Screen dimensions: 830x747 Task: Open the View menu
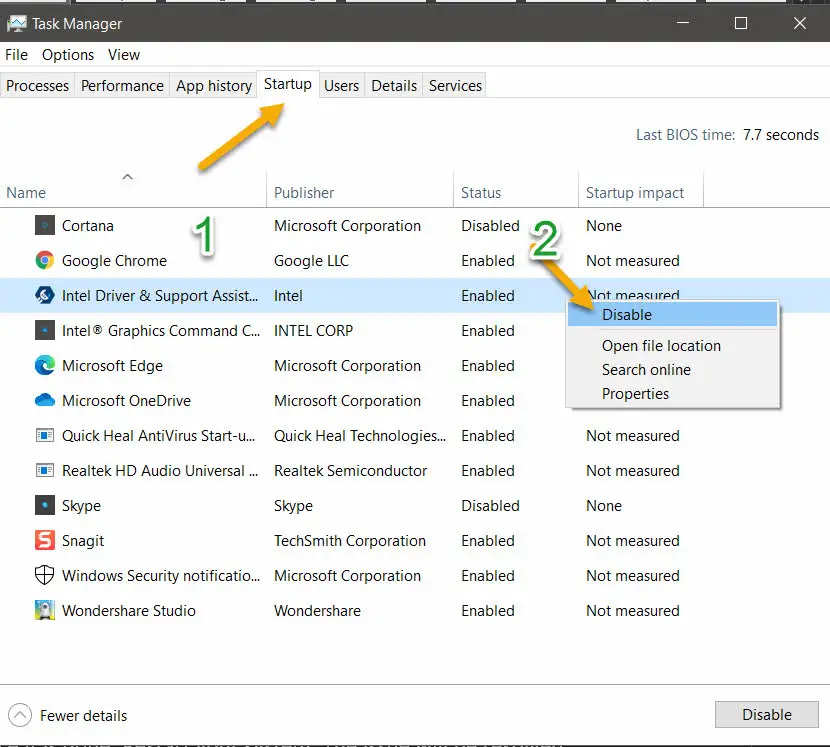pos(124,55)
